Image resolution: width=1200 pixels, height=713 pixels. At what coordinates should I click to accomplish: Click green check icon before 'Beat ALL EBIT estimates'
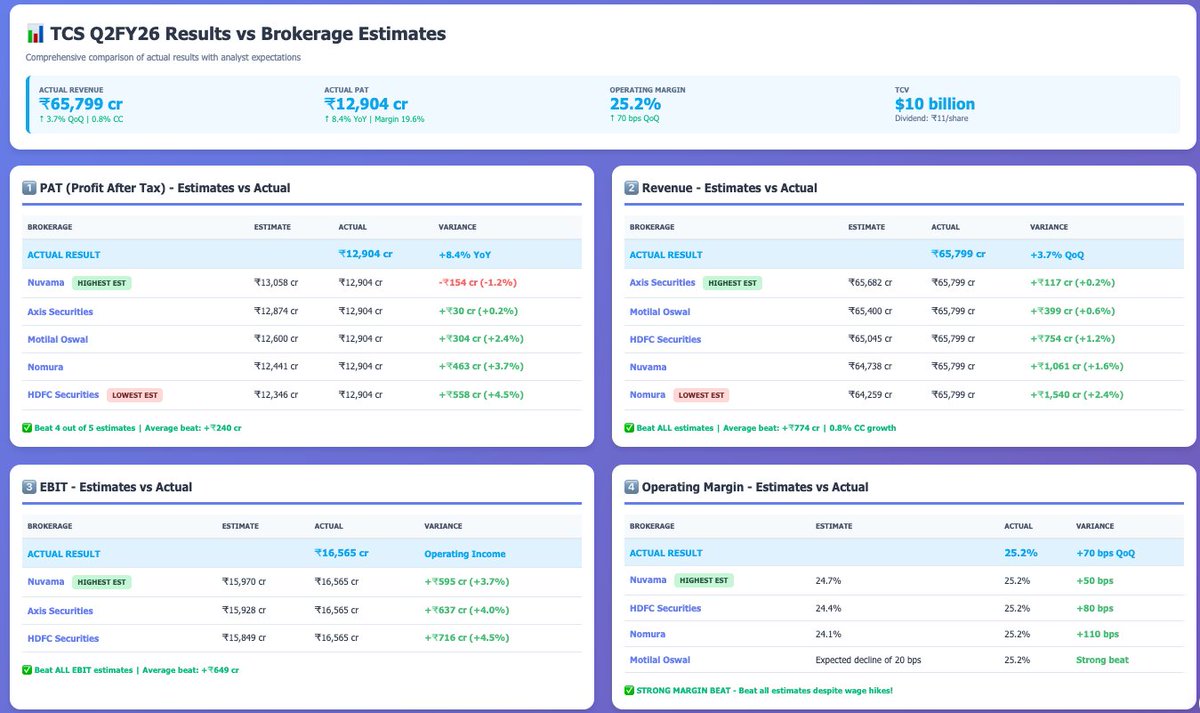(26, 670)
